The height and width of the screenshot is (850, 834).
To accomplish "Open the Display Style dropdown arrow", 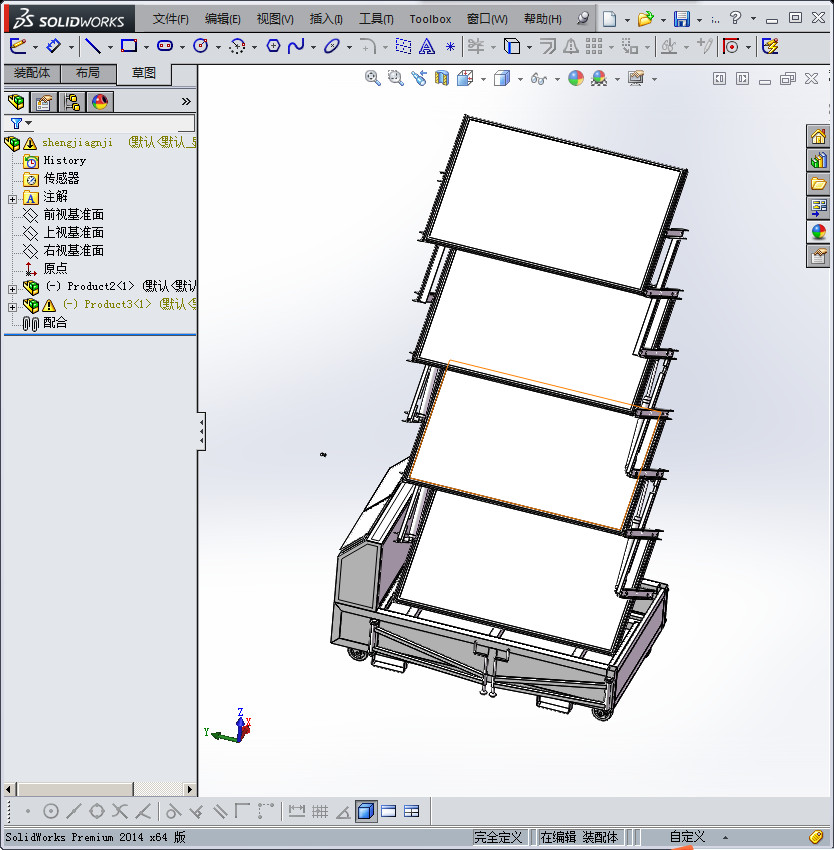I will (x=520, y=80).
